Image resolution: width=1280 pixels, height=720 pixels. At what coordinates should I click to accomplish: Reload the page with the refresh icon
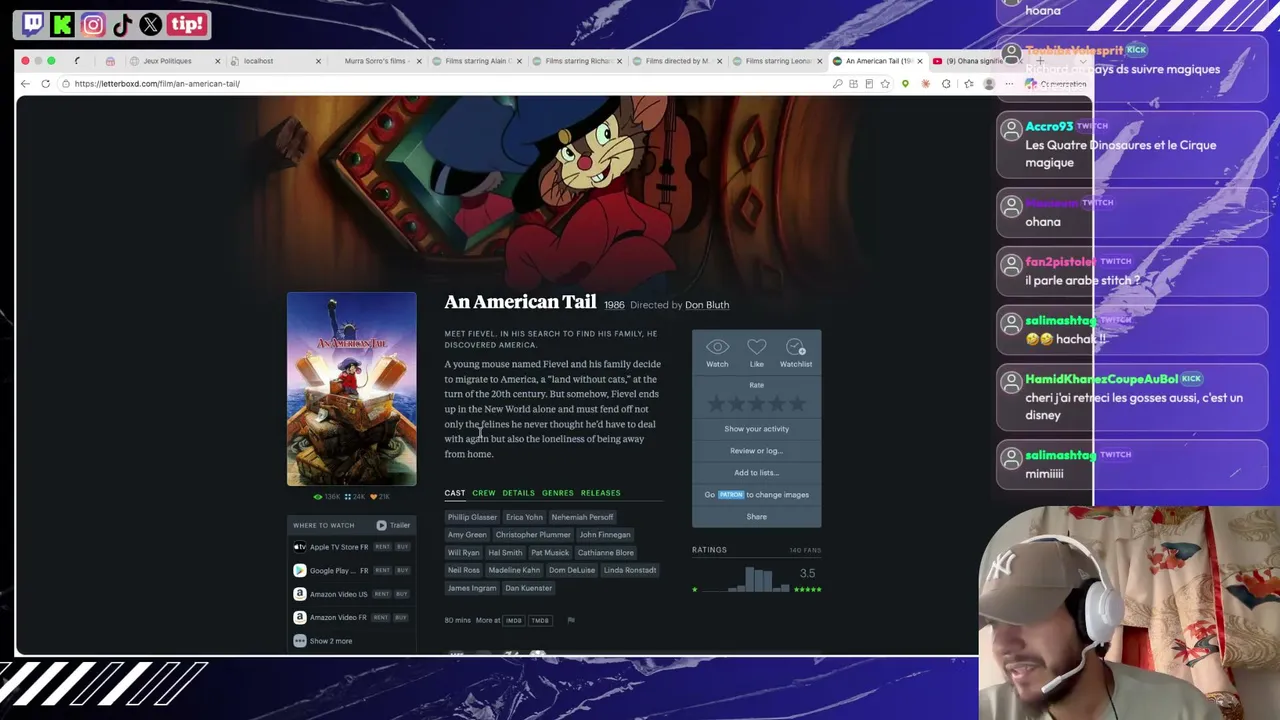45,84
